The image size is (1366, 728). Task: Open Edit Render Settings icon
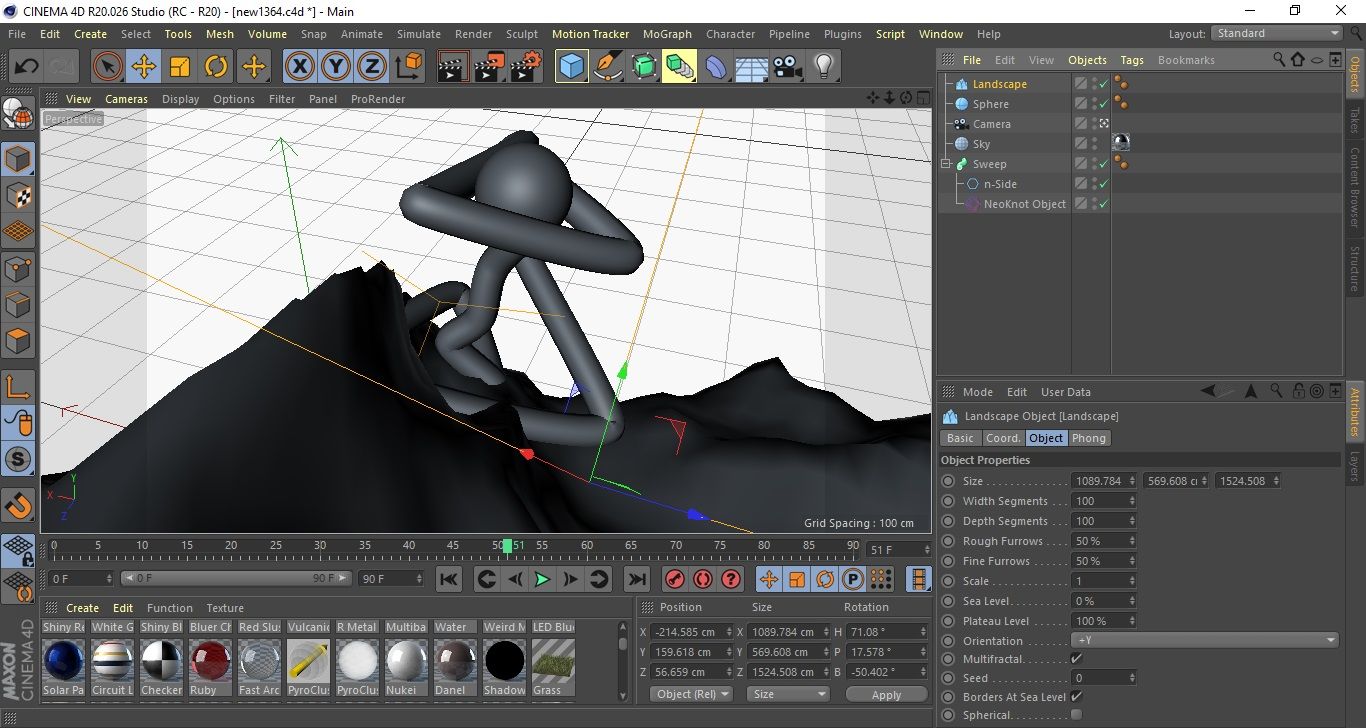click(x=526, y=67)
